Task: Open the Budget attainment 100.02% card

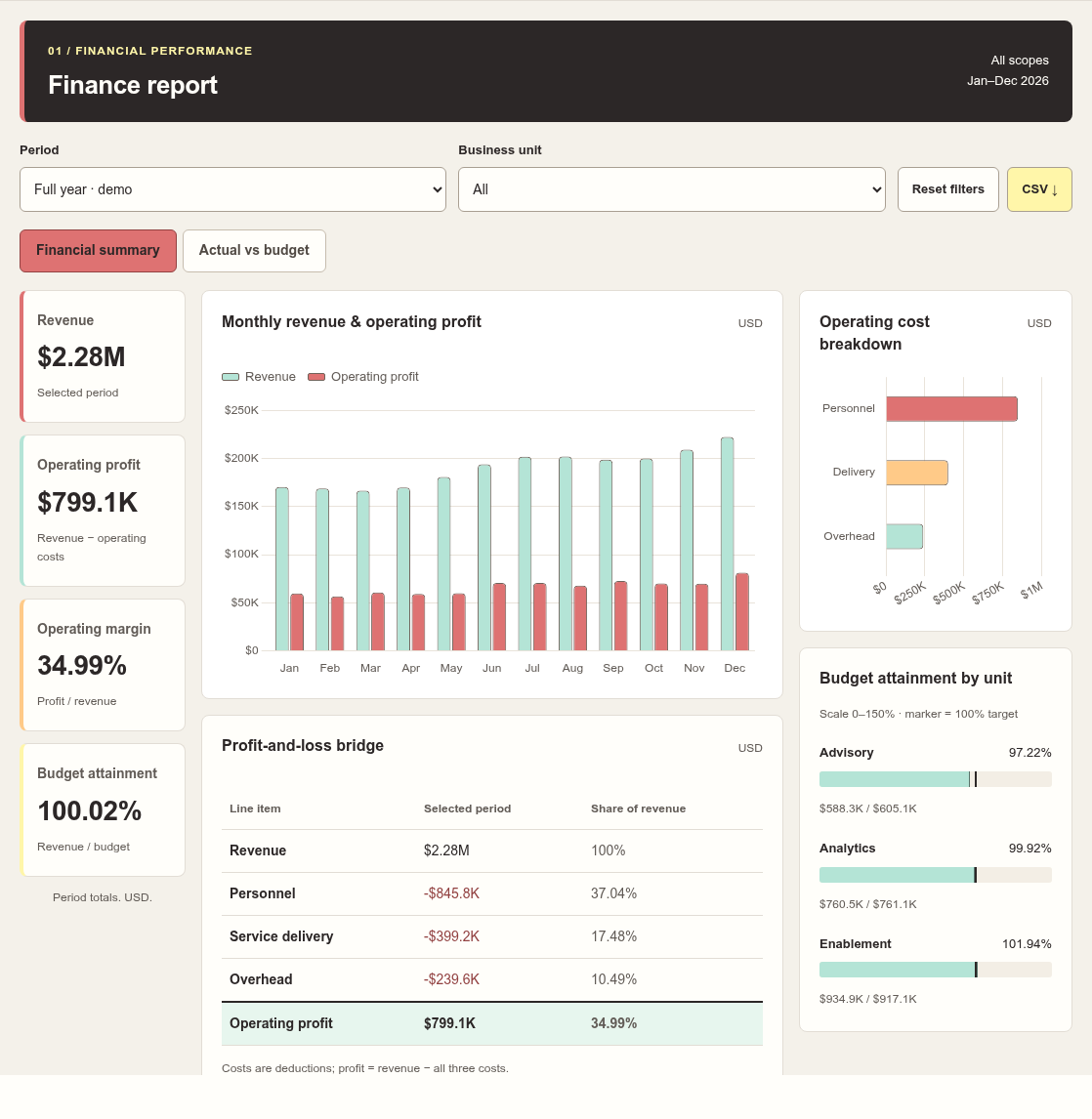Action: coord(102,810)
